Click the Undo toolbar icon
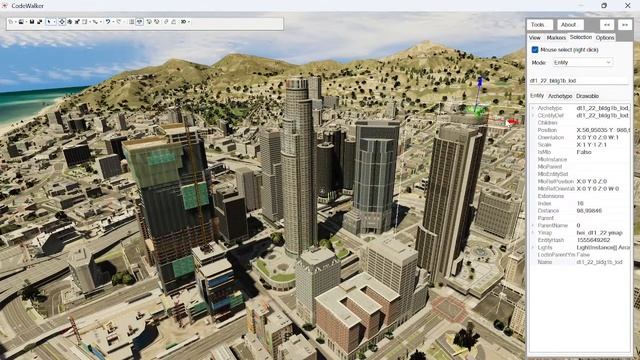 pos(108,22)
